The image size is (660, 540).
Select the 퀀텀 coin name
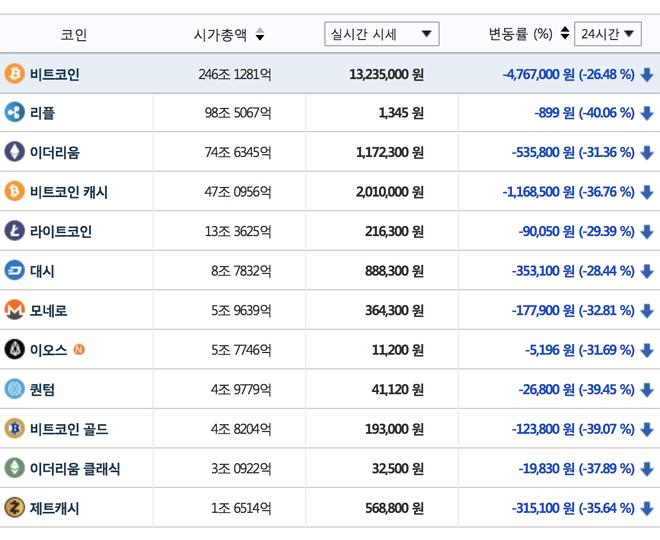click(42, 390)
